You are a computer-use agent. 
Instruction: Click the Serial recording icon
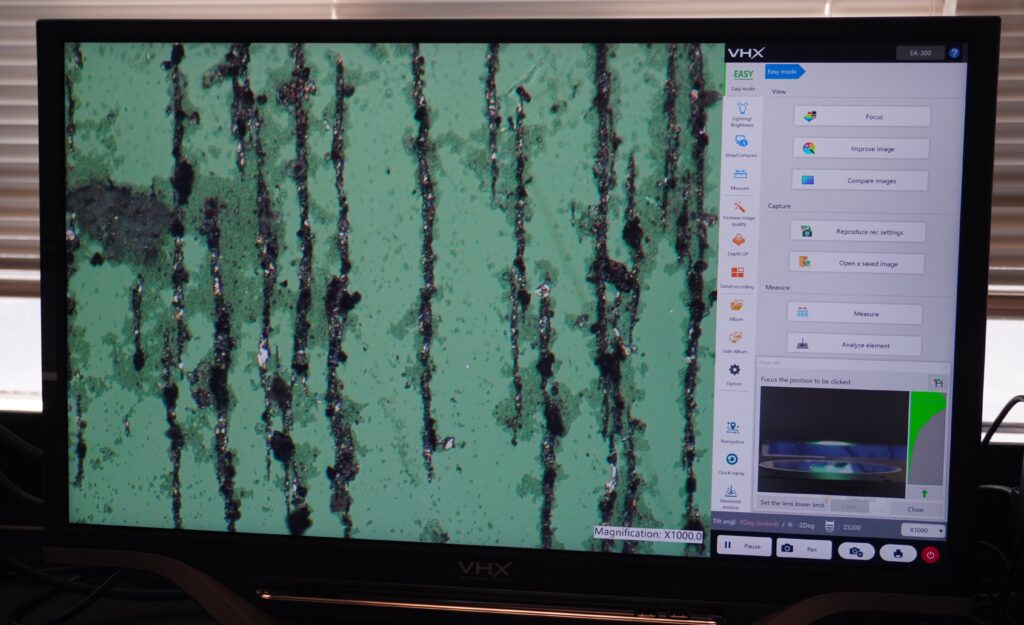coord(737,275)
